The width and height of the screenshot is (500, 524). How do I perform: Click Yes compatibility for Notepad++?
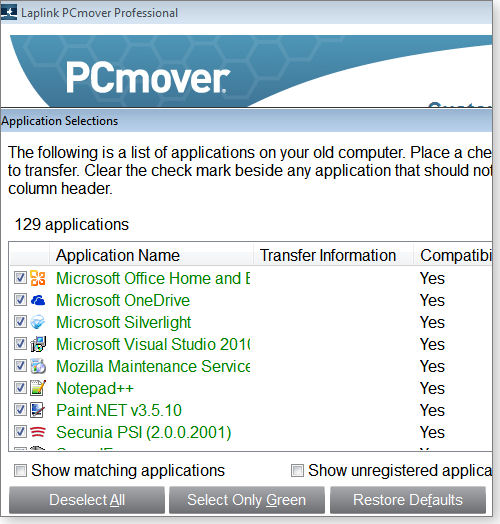pyautogui.click(x=432, y=388)
